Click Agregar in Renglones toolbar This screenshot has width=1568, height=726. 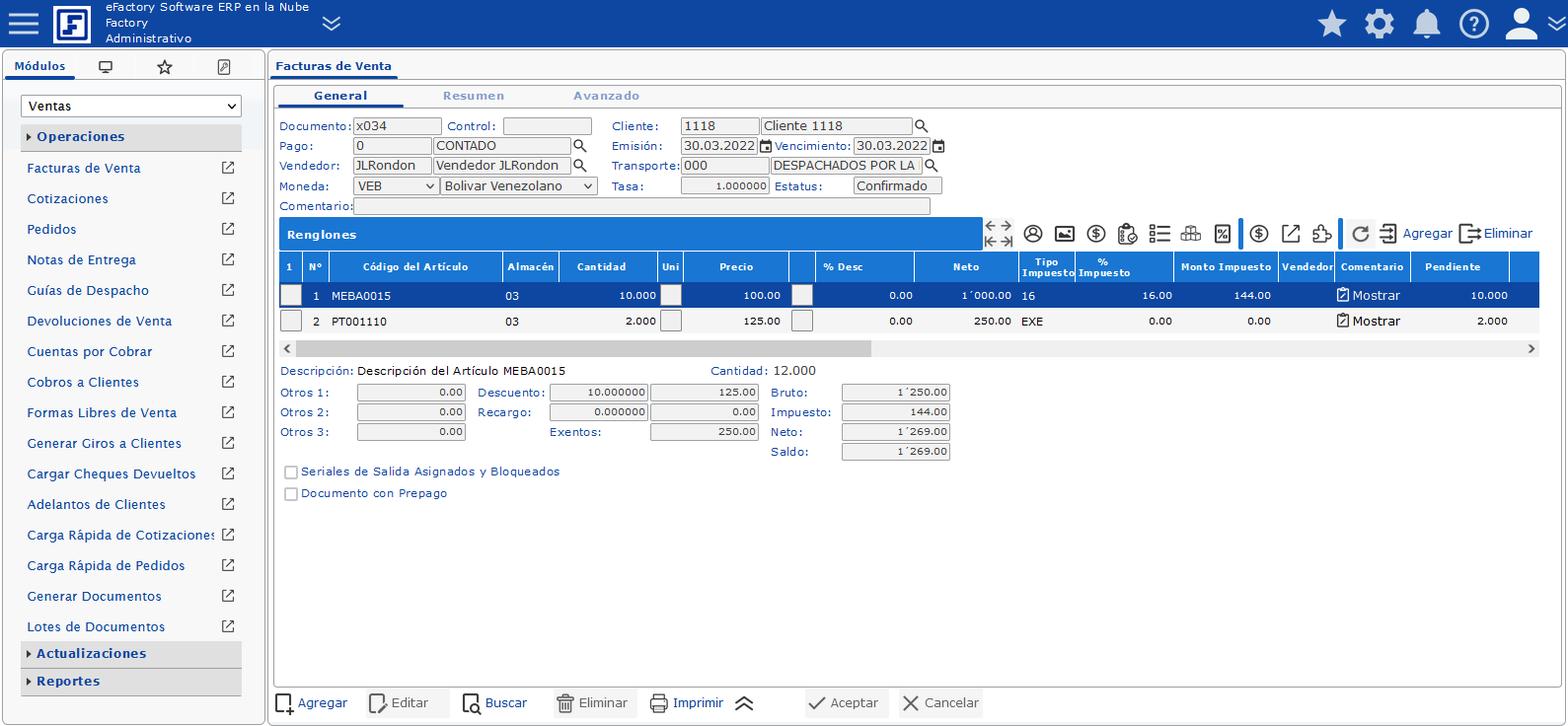pyautogui.click(x=1416, y=234)
